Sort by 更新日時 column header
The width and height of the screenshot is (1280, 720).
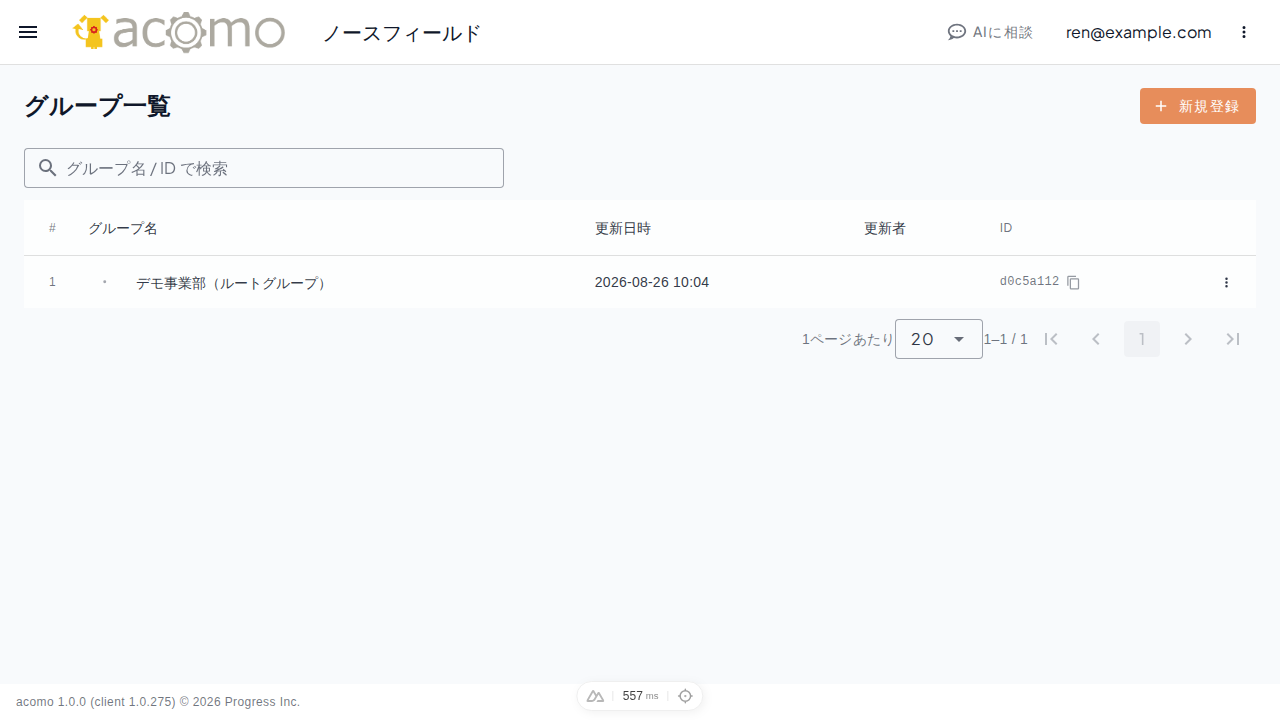click(623, 228)
